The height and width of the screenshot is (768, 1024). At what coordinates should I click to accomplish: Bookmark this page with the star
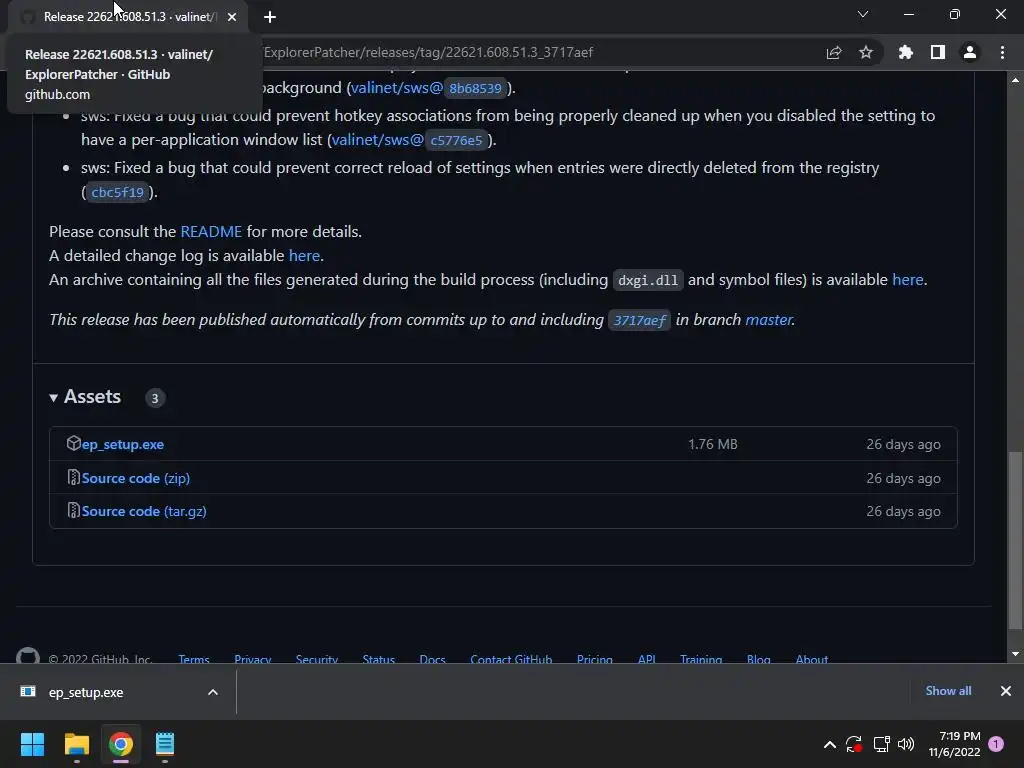pos(866,52)
